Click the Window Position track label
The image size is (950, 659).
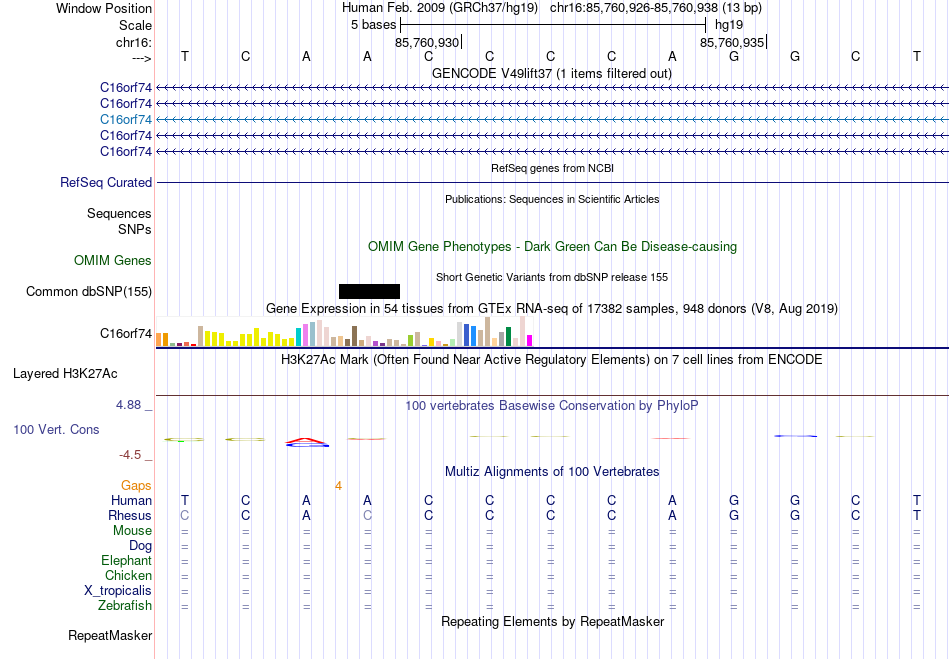coord(104,8)
